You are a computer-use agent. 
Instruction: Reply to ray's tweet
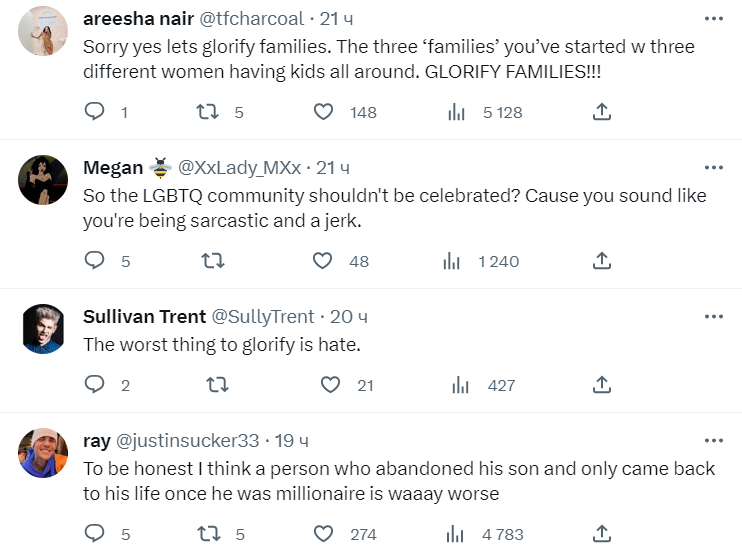pyautogui.click(x=95, y=534)
